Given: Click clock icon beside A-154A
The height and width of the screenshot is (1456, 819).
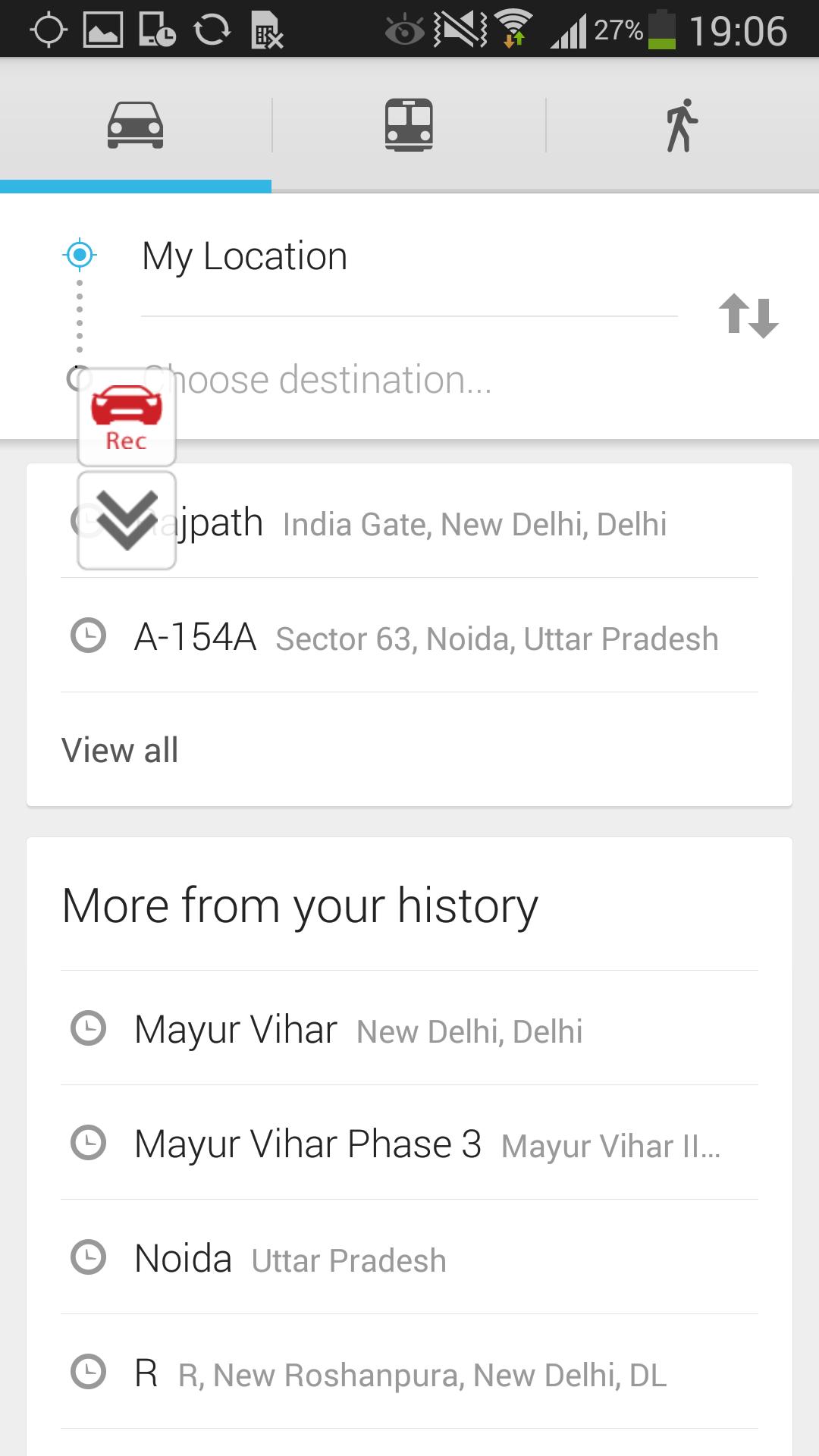Looking at the screenshot, I should point(88,635).
